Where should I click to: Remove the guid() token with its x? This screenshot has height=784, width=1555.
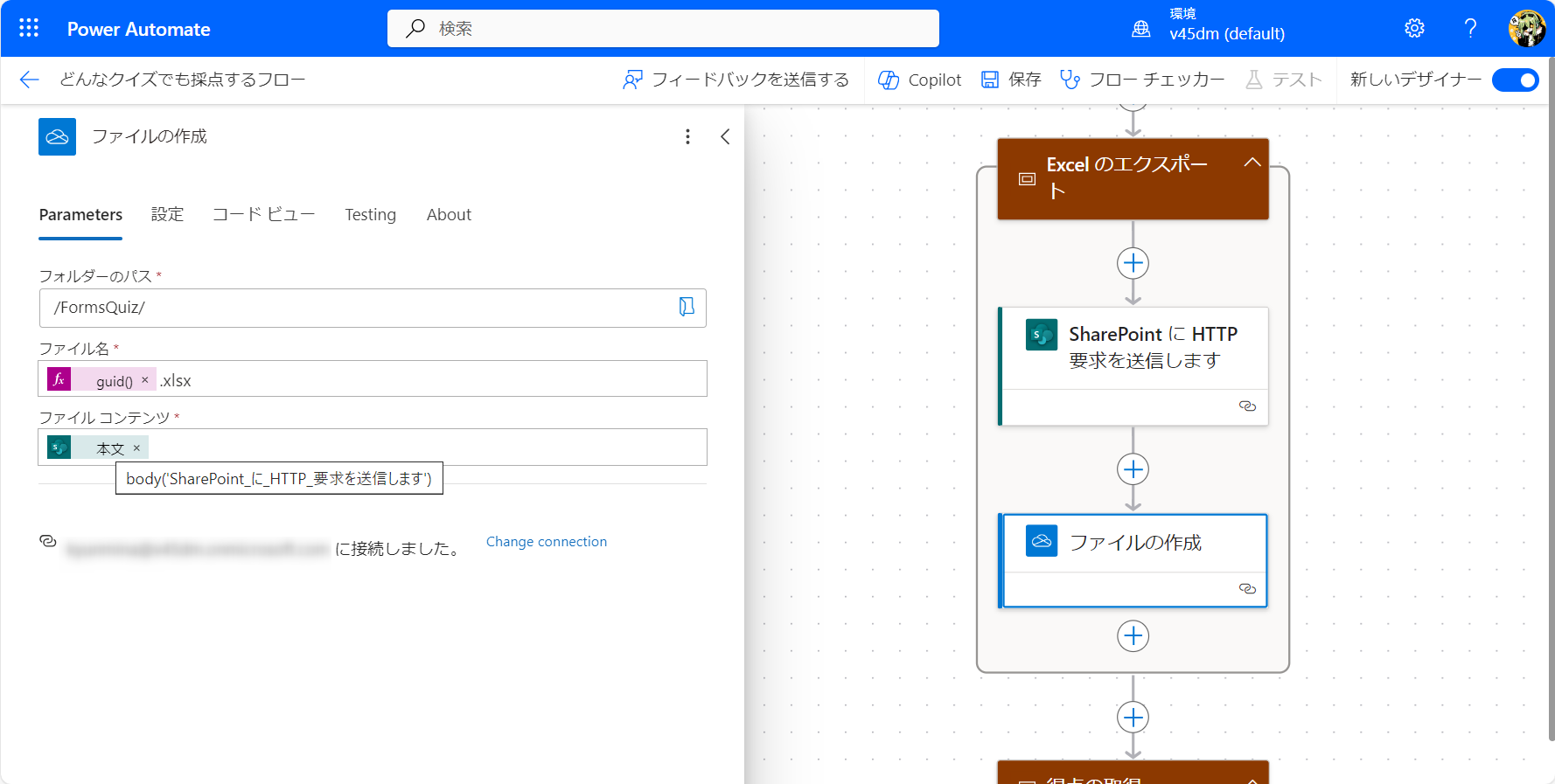(145, 379)
